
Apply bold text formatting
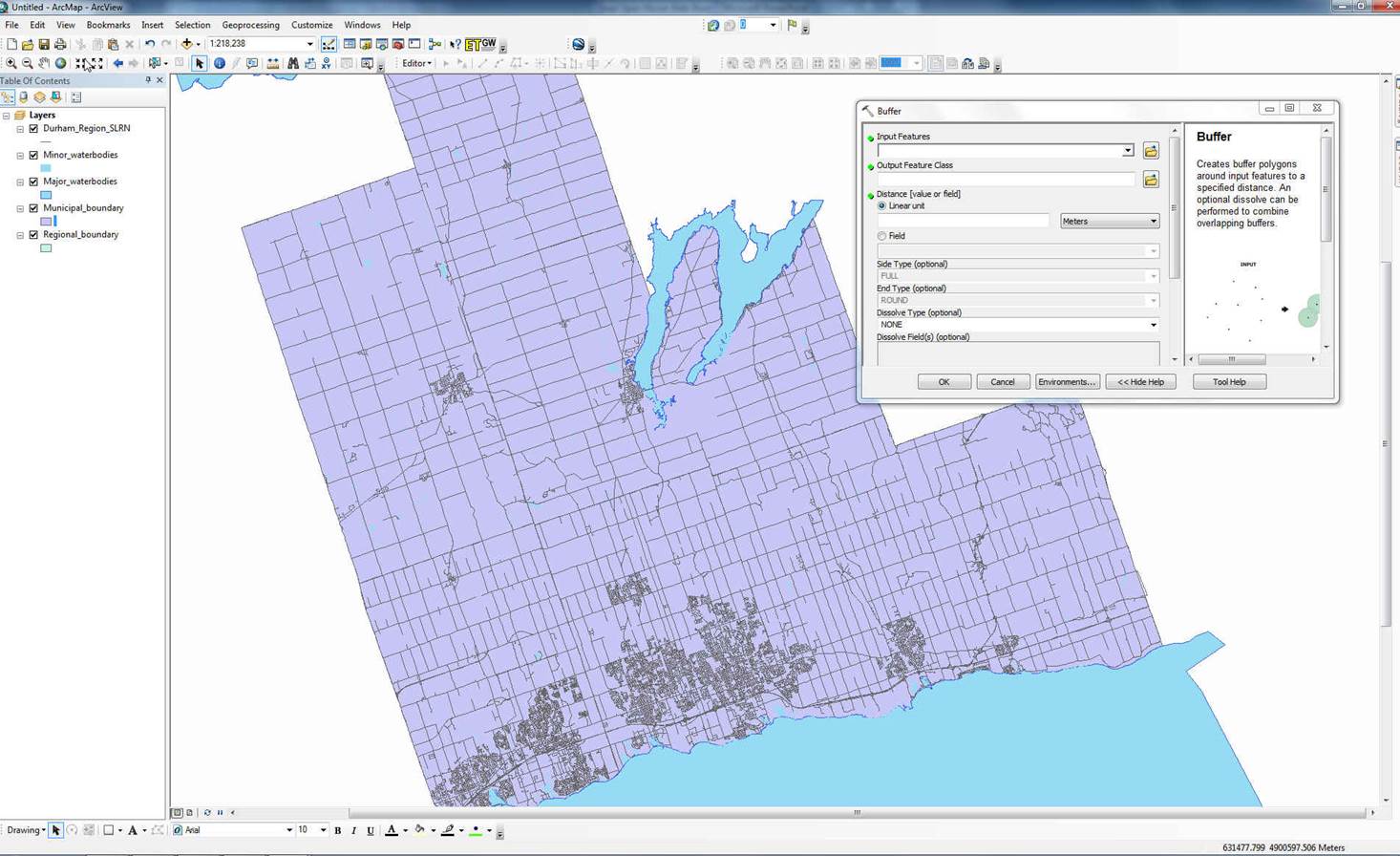338,830
